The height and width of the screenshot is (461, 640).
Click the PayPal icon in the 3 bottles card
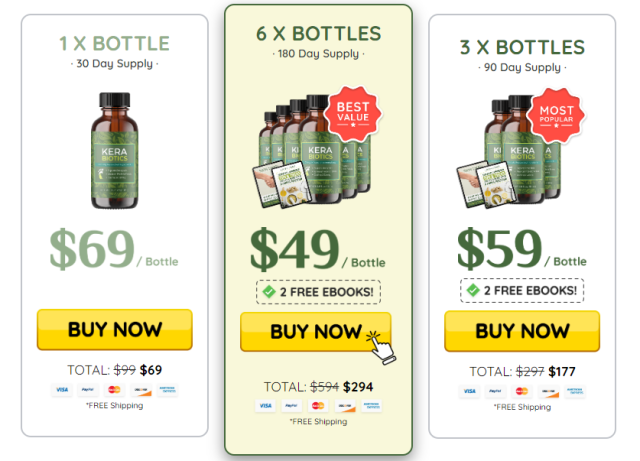(x=496, y=391)
